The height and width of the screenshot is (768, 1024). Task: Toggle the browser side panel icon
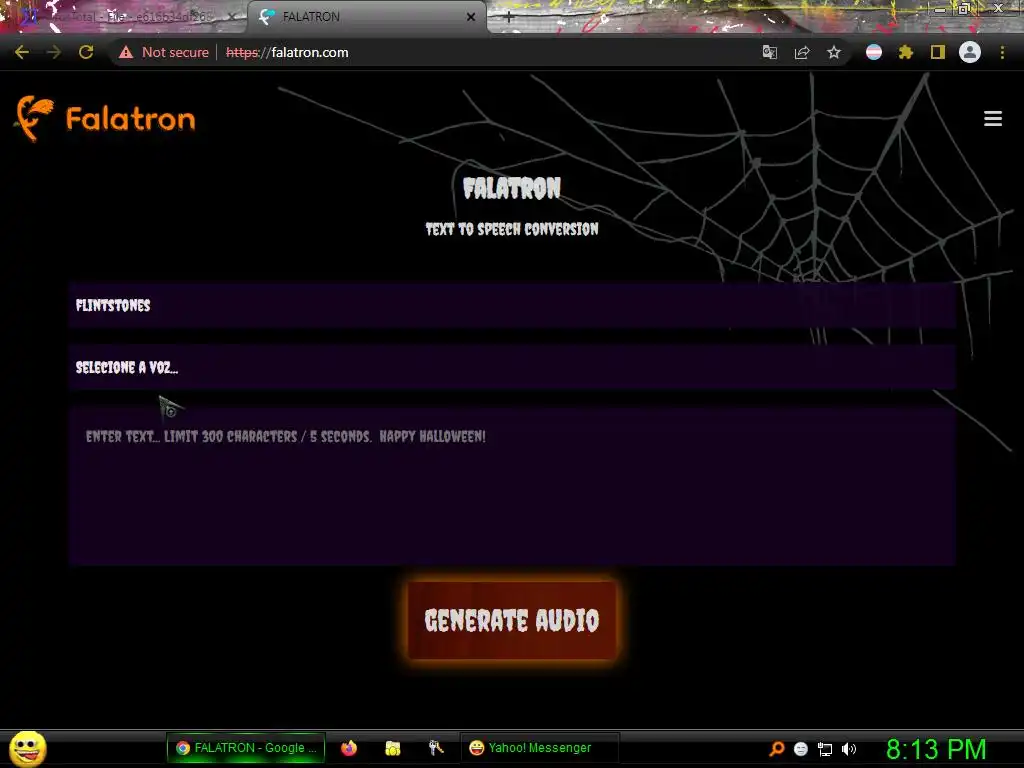938,52
